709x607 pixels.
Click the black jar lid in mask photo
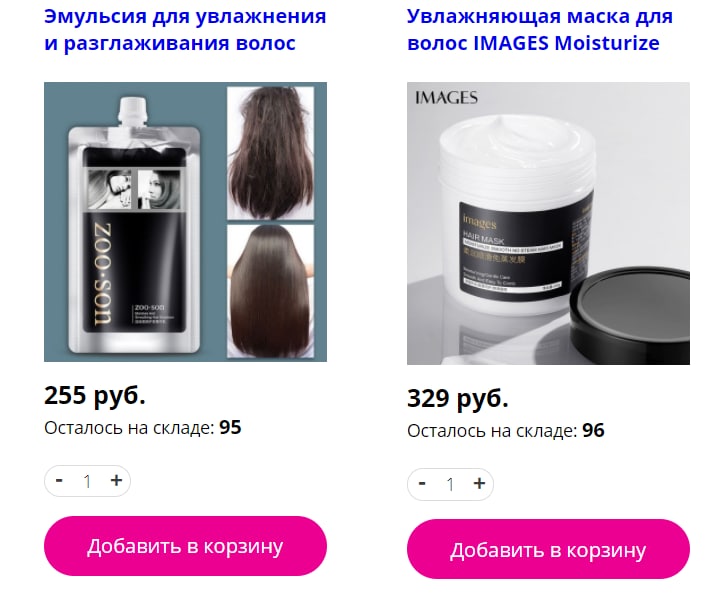point(629,310)
